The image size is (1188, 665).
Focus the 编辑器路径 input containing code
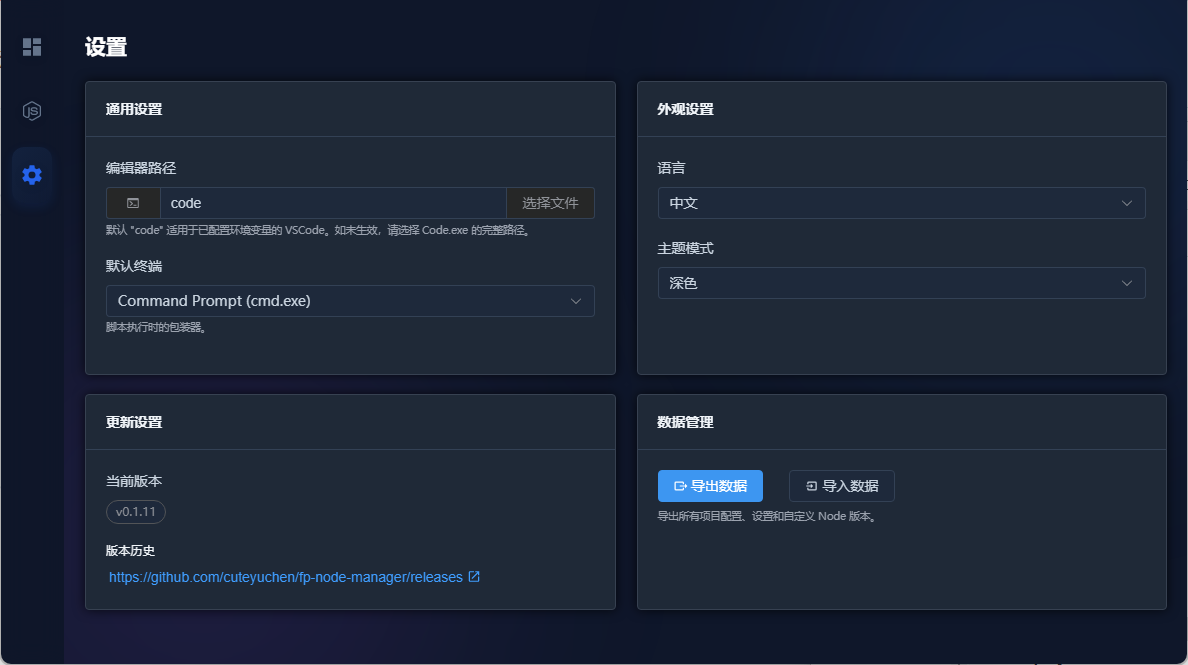point(333,203)
